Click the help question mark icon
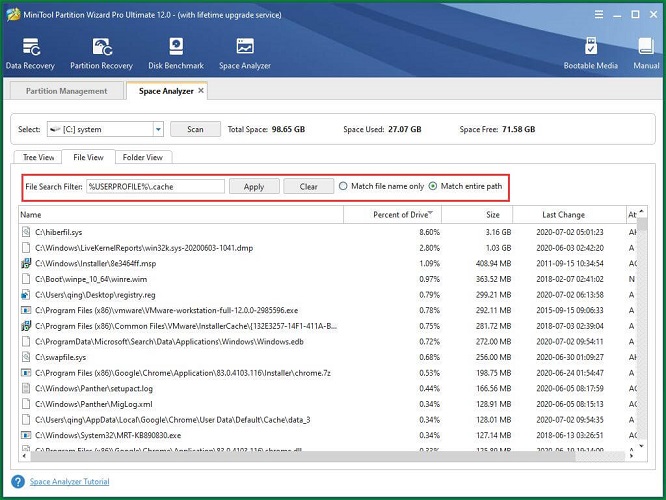The height and width of the screenshot is (500, 666). (18, 481)
